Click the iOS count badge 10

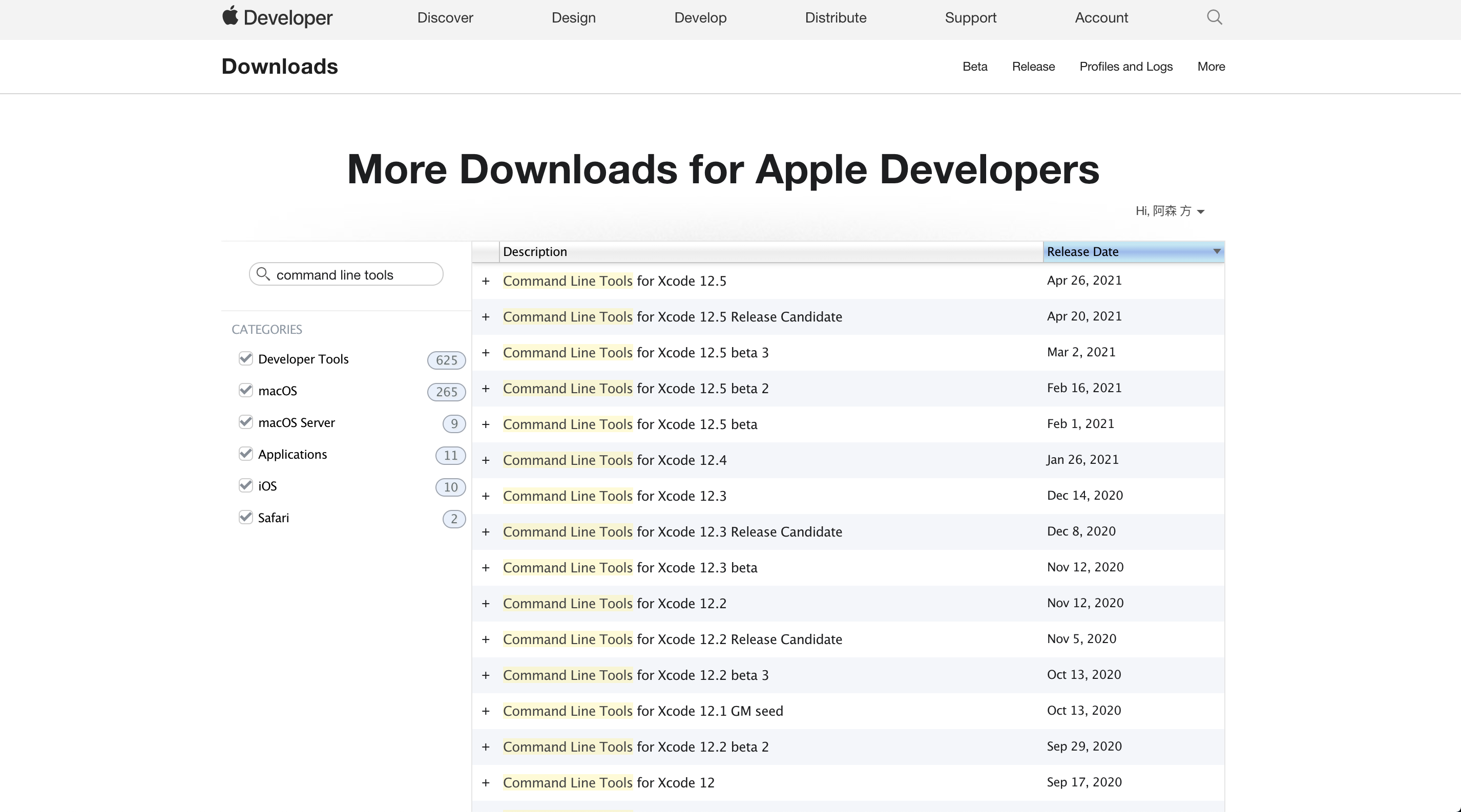tap(450, 487)
